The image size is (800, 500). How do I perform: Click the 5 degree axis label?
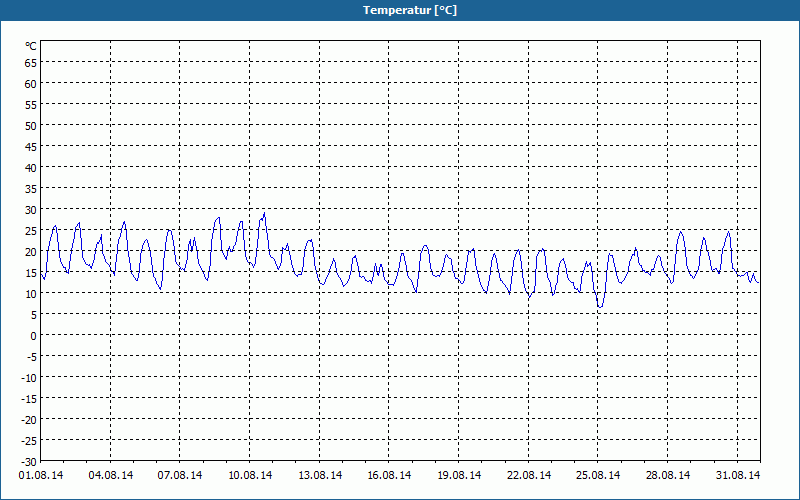coord(34,315)
